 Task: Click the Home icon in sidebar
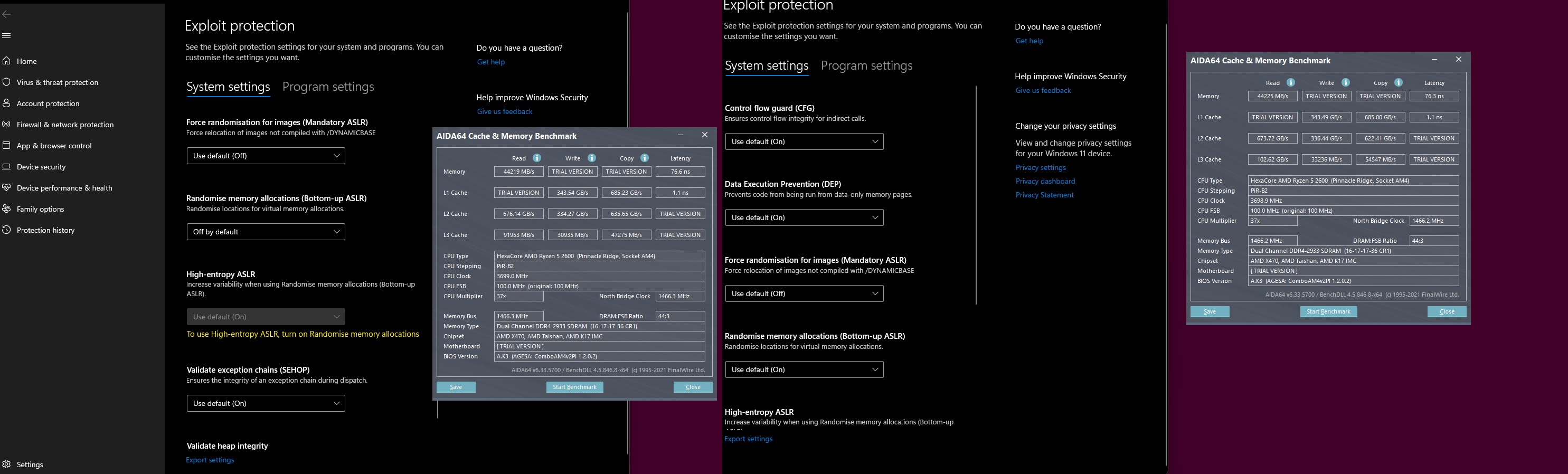point(7,61)
